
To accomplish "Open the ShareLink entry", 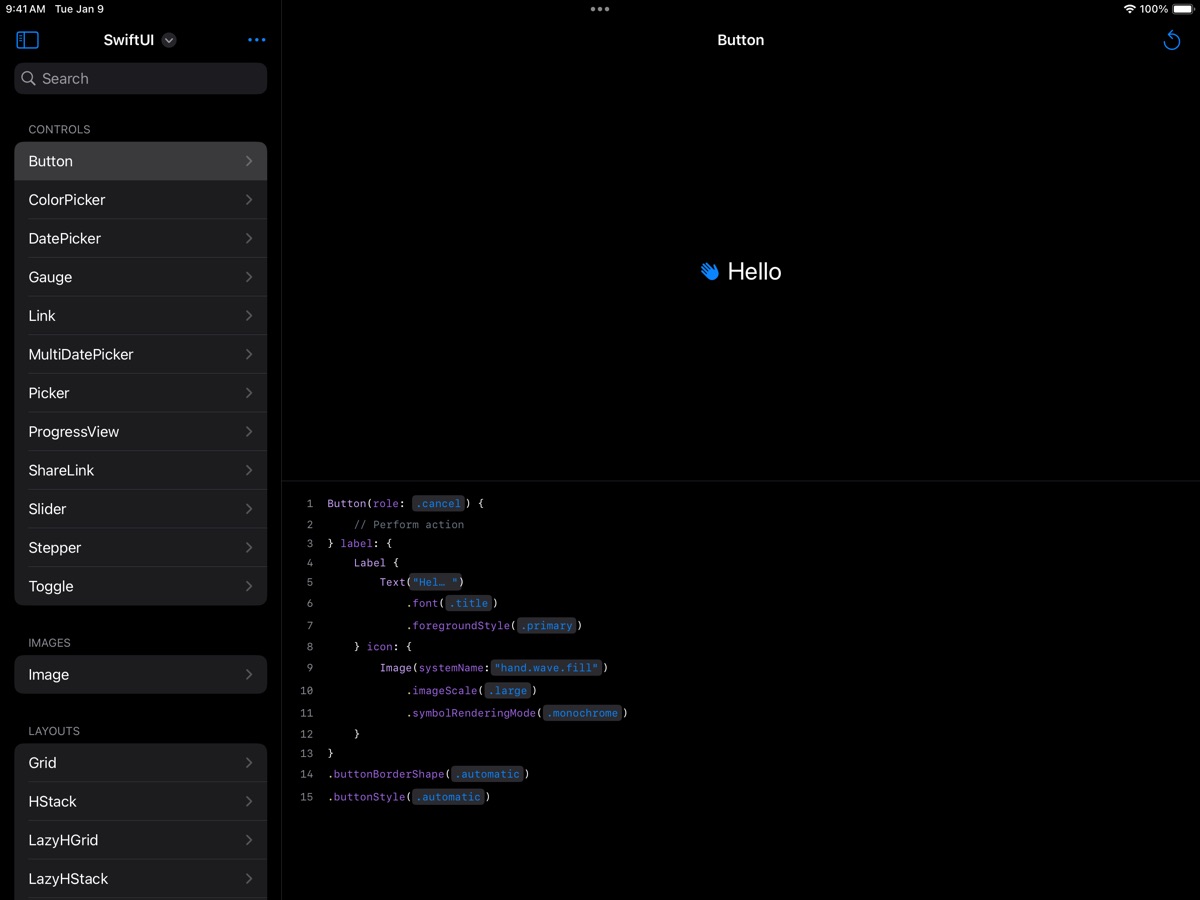I will click(141, 470).
